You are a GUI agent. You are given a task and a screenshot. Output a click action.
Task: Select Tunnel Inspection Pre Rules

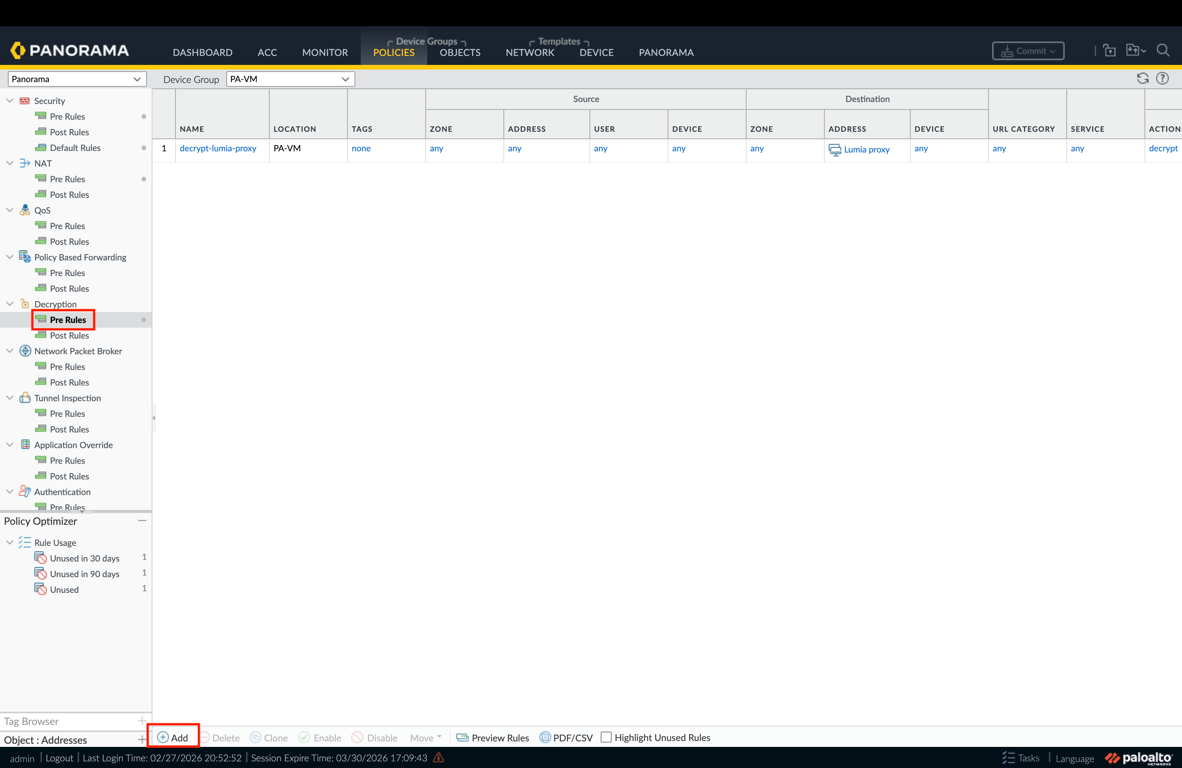pyautogui.click(x=67, y=413)
